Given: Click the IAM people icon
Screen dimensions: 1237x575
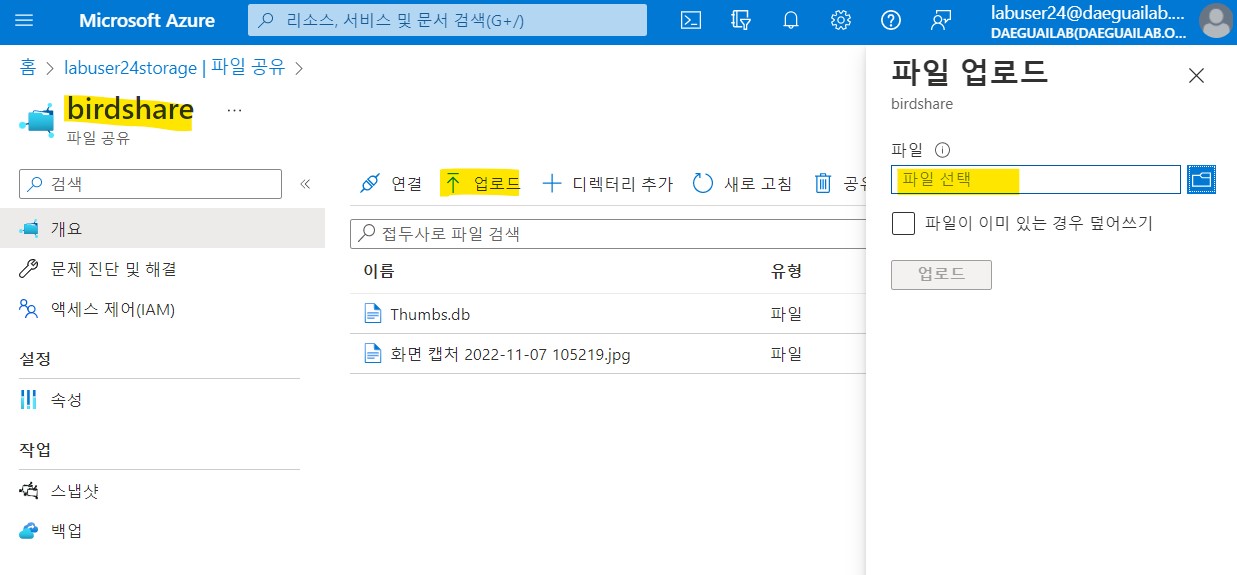Looking at the screenshot, I should pyautogui.click(x=29, y=309).
